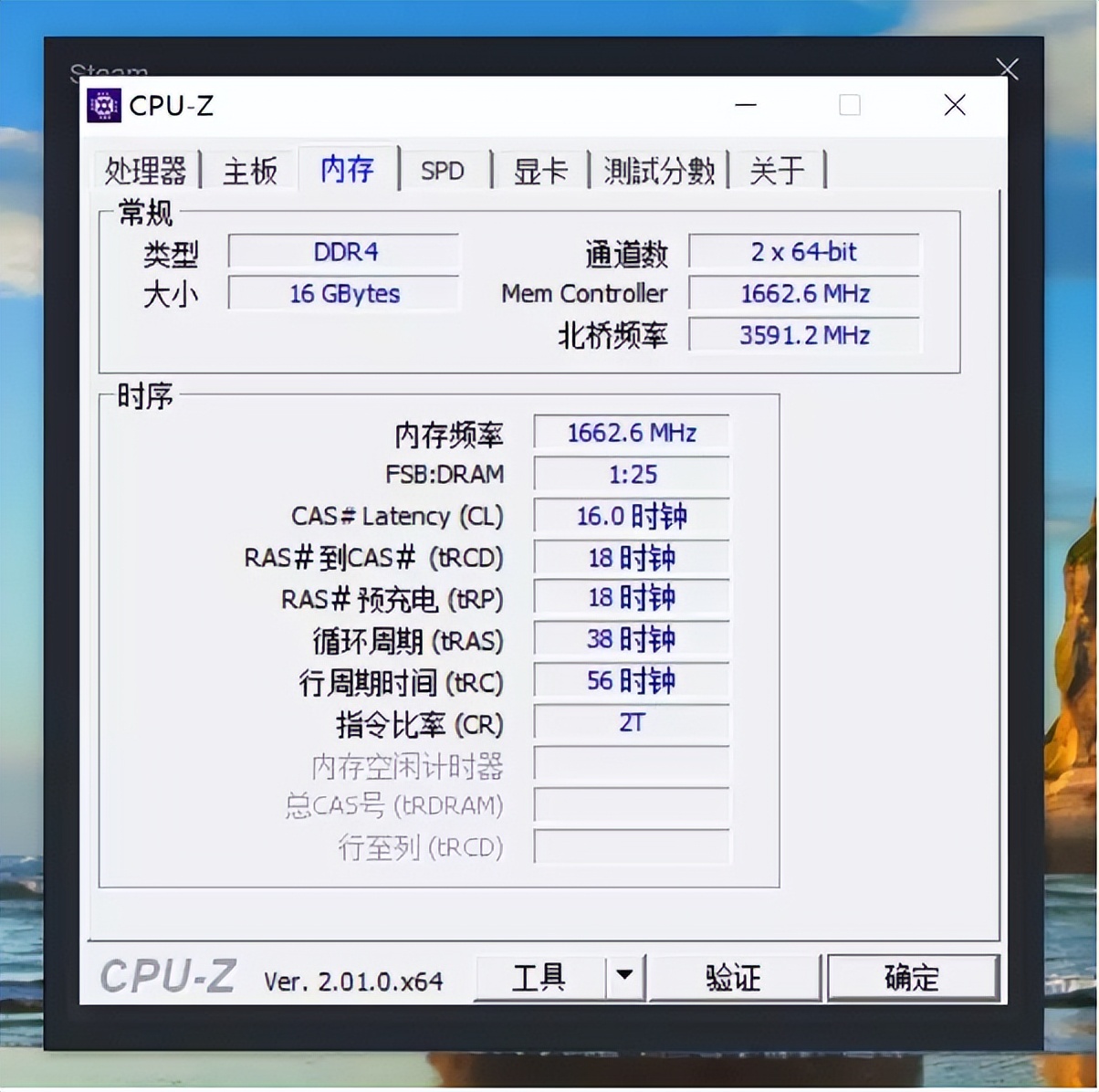Click the Mem Controller 1662.6 MHz field
Viewport: 1099px width, 1092px height.
(x=804, y=294)
